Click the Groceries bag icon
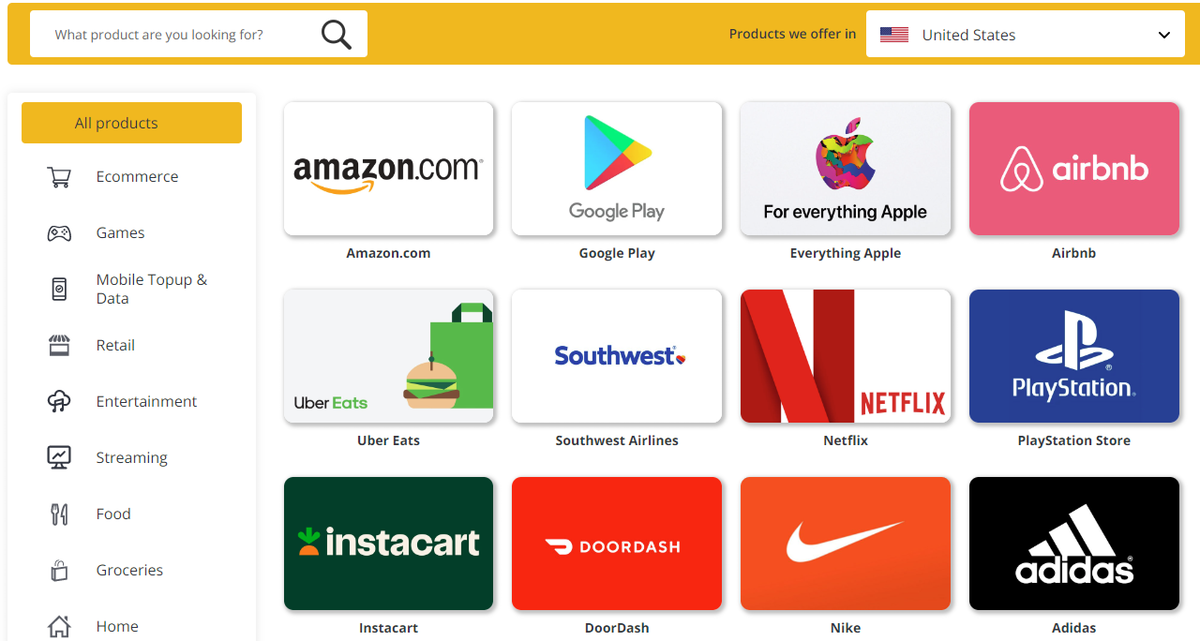1200x641 pixels. coord(59,570)
